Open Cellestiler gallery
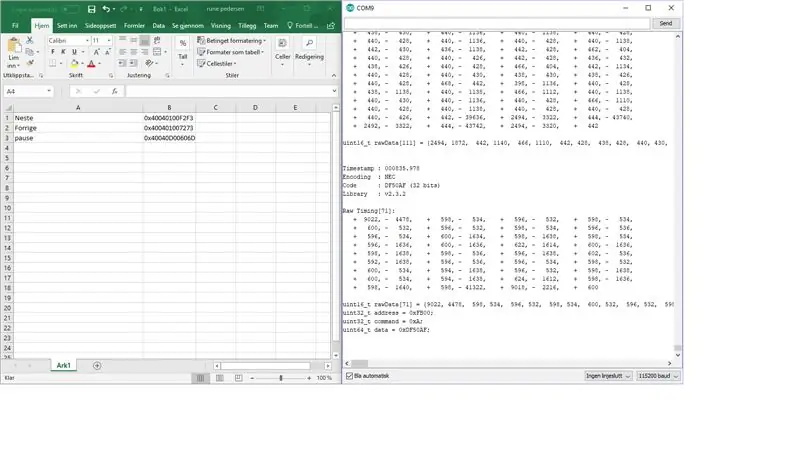This screenshot has width=800, height=465. [x=217, y=64]
